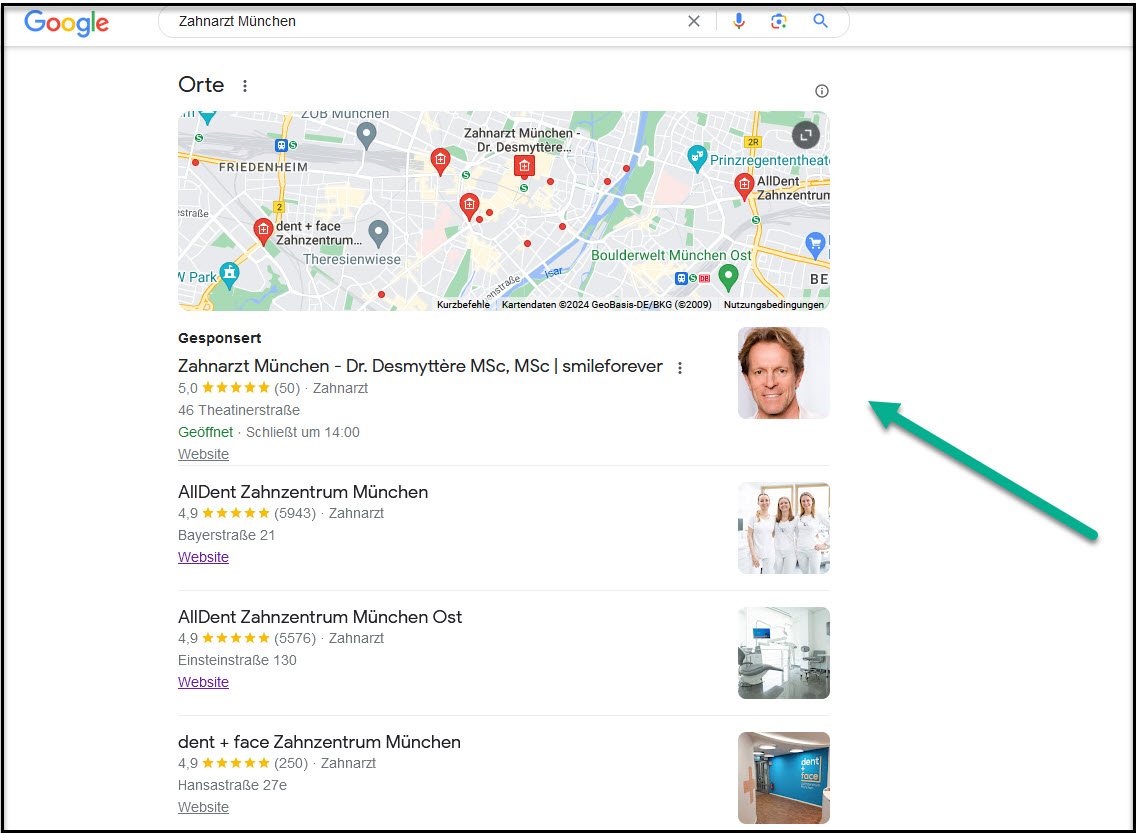Open Google Lens image search

pos(779,21)
